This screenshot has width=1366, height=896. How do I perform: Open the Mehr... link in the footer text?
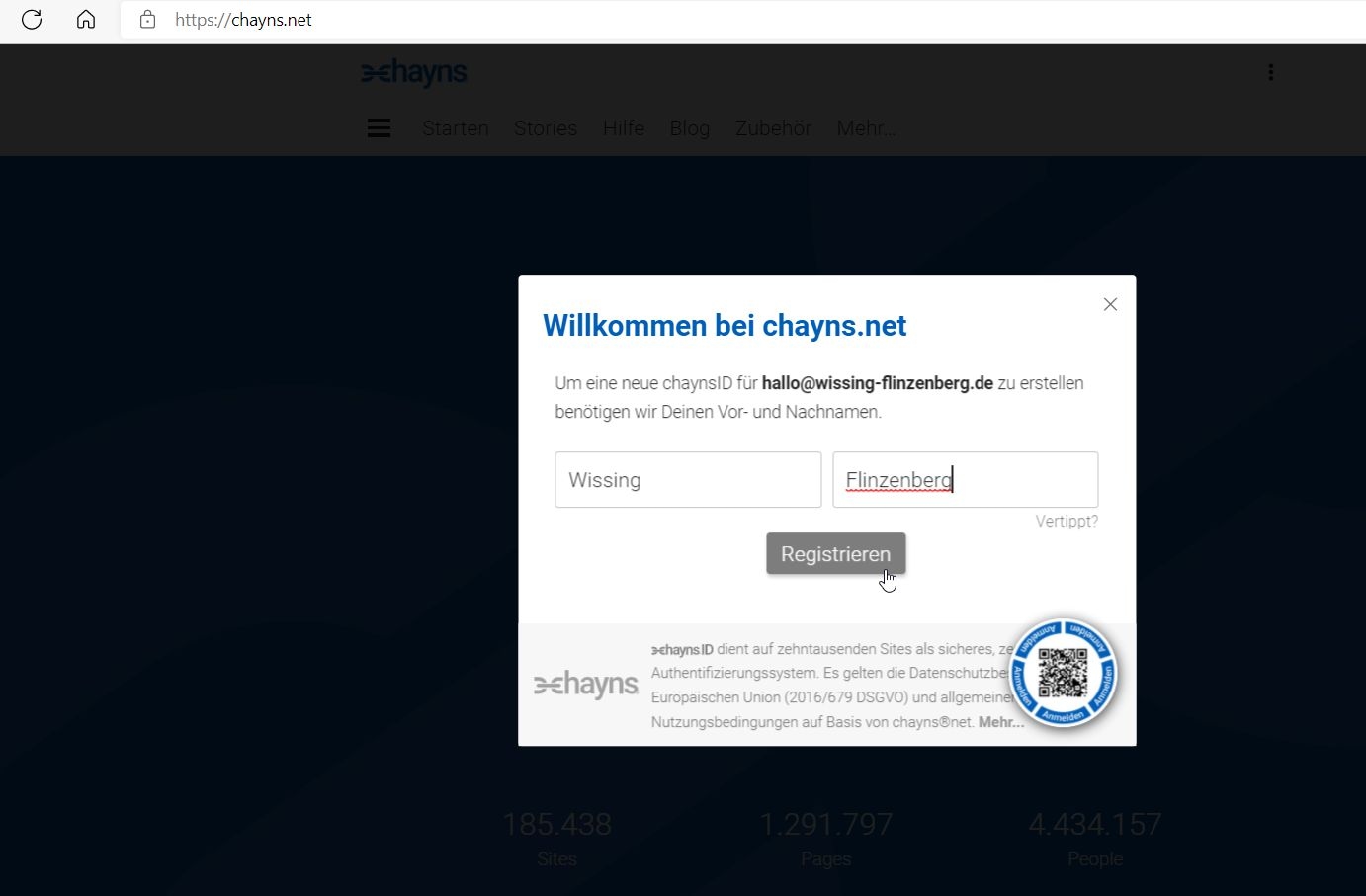point(1001,722)
